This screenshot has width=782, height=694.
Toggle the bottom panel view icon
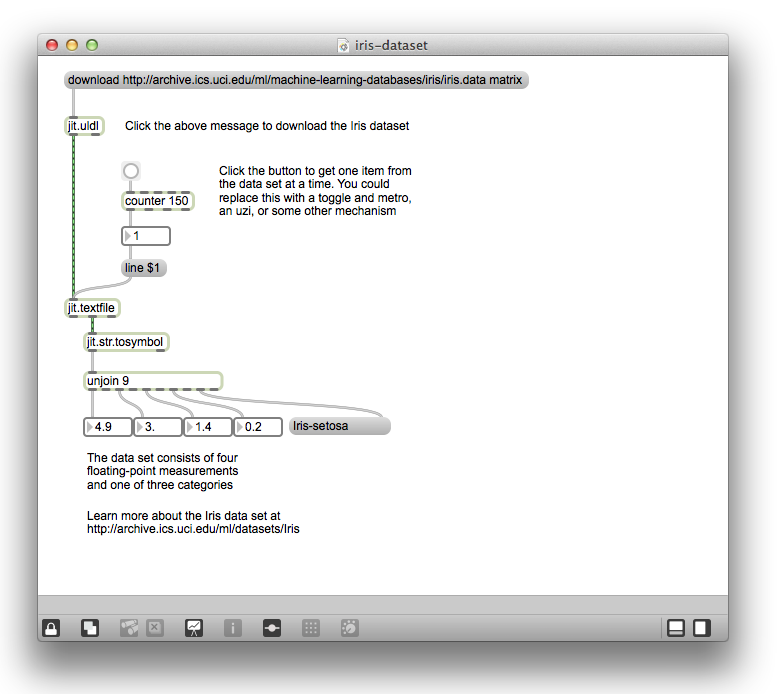pos(676,628)
